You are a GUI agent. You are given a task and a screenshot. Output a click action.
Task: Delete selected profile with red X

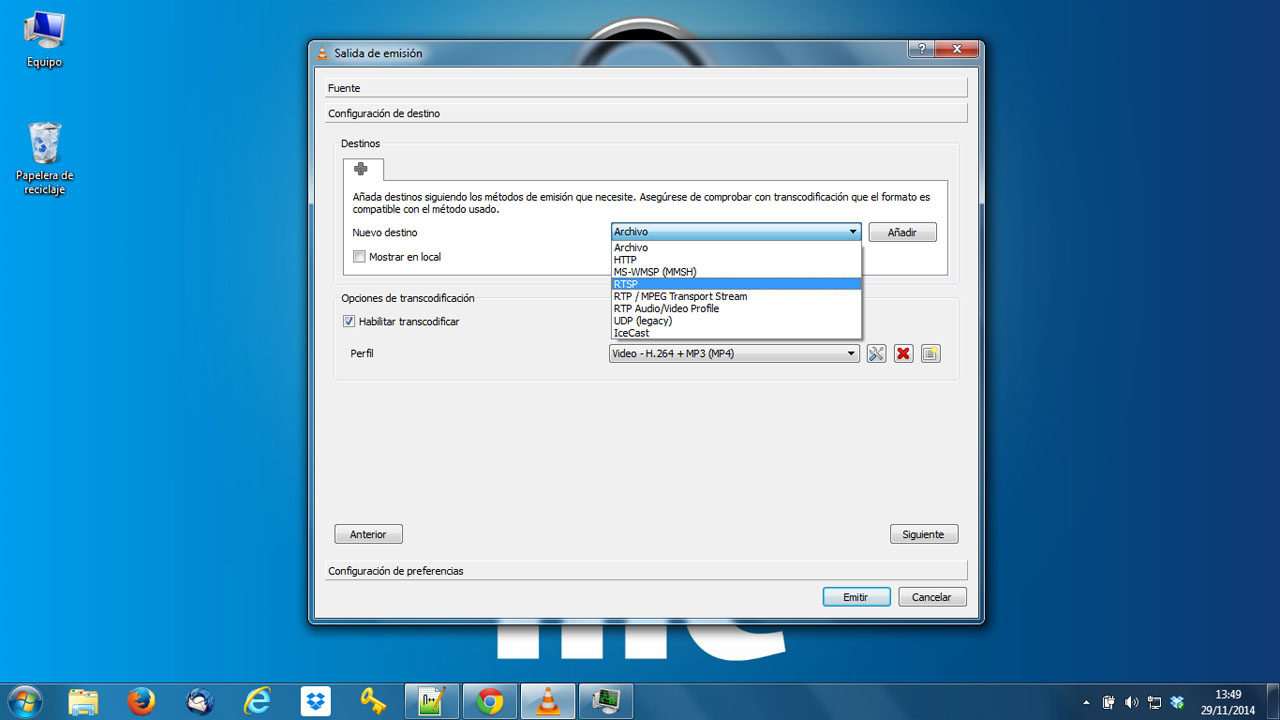coord(904,353)
